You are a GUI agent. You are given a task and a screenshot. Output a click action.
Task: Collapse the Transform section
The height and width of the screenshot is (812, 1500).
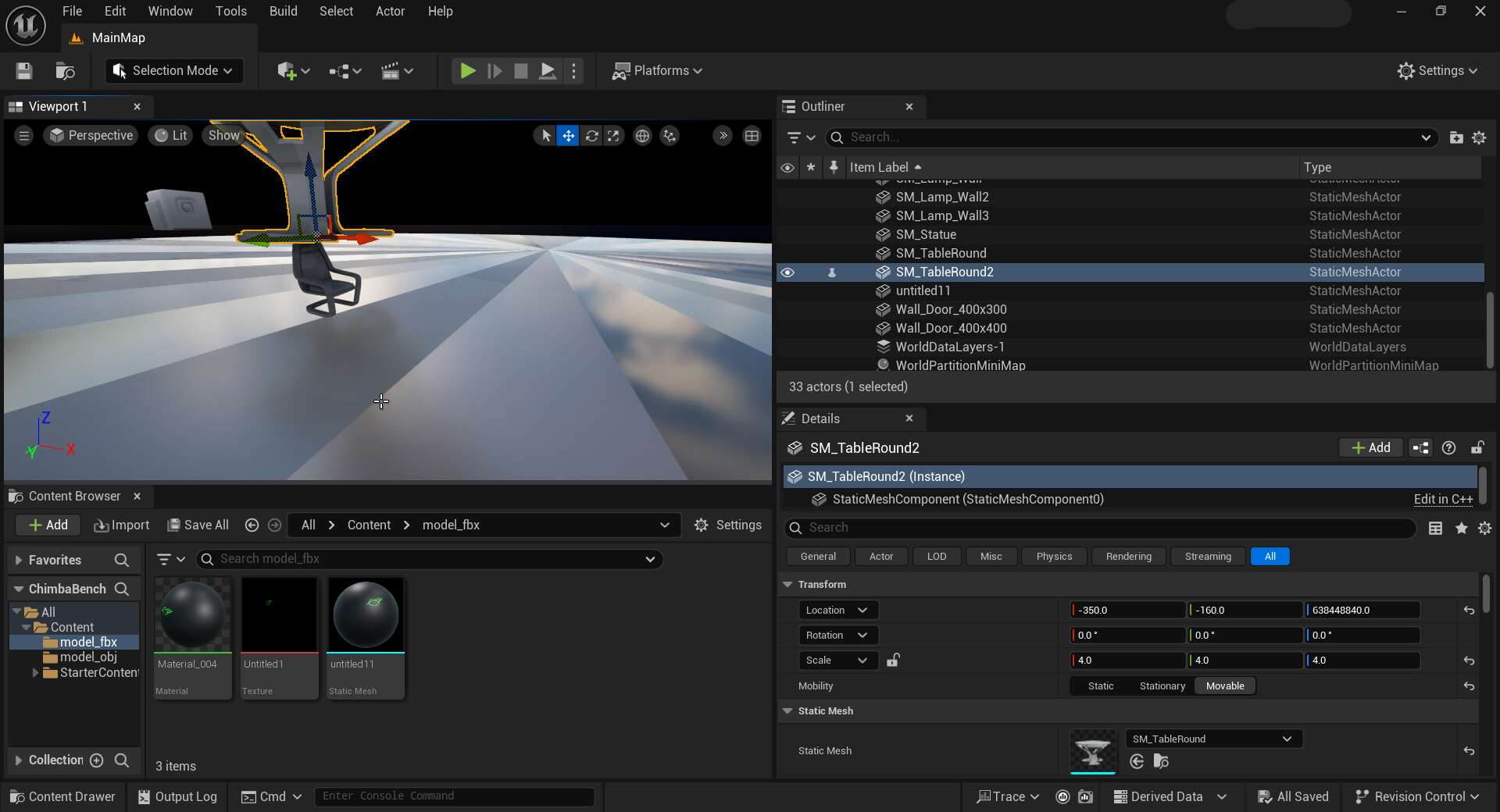787,585
